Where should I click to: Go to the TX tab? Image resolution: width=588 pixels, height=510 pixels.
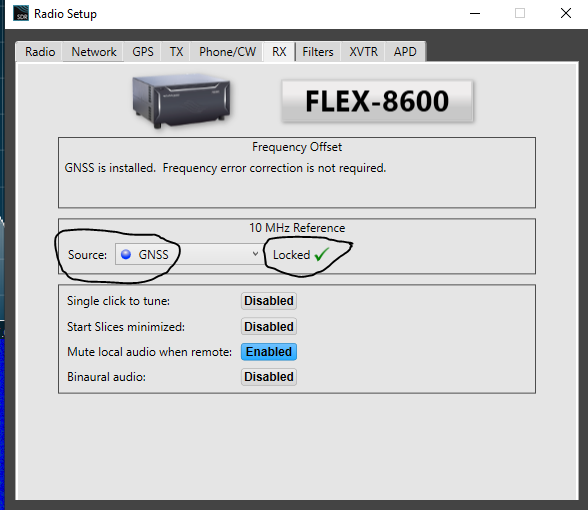176,52
